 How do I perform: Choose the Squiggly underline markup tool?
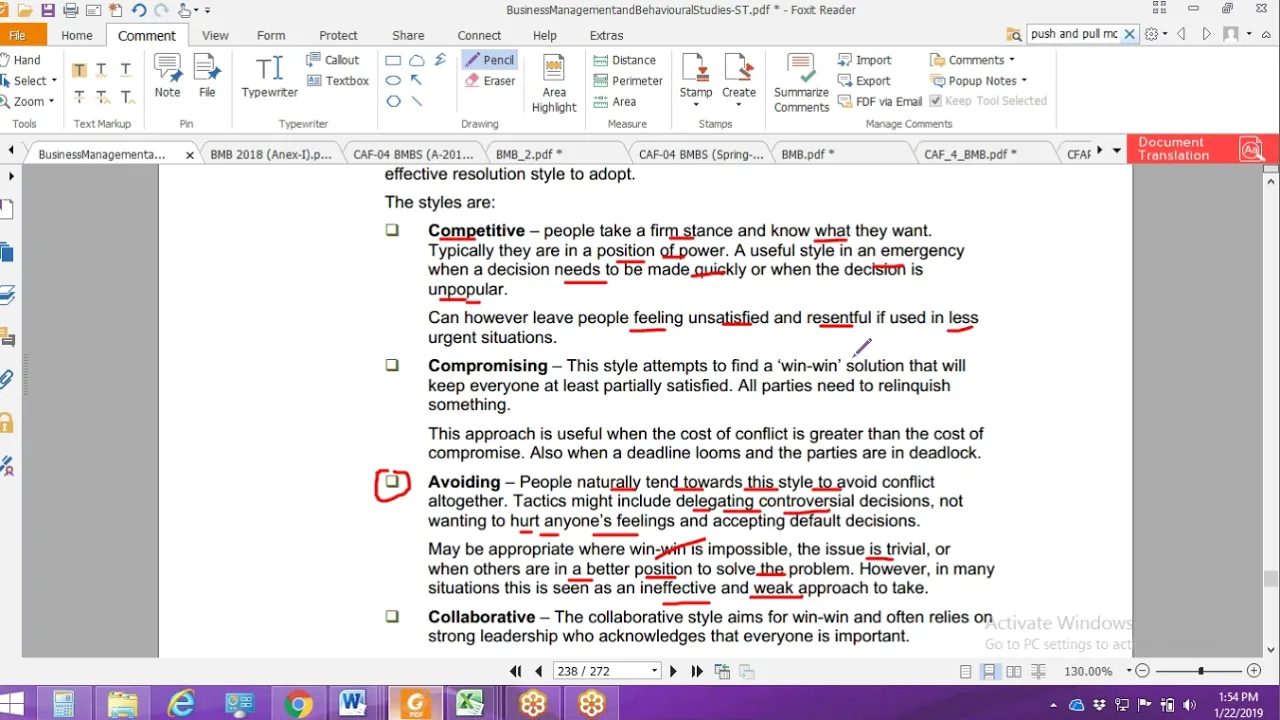coord(102,70)
